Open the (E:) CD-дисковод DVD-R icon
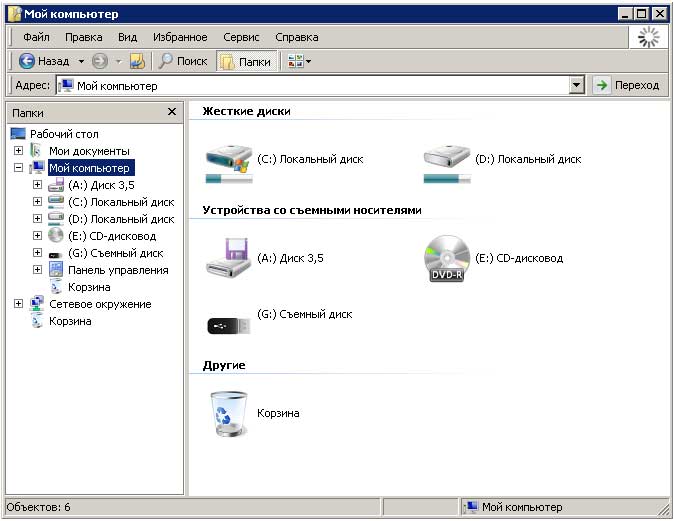The height and width of the screenshot is (521, 674). pyautogui.click(x=446, y=260)
